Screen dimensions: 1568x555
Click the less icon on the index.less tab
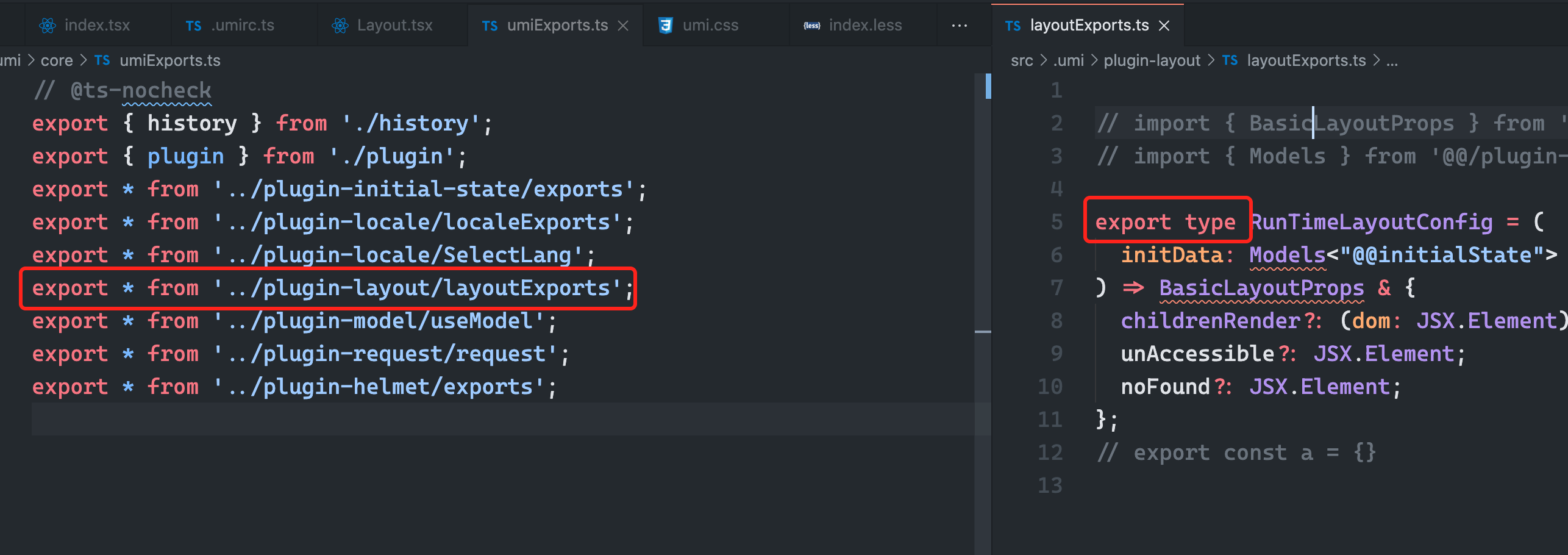(x=811, y=25)
